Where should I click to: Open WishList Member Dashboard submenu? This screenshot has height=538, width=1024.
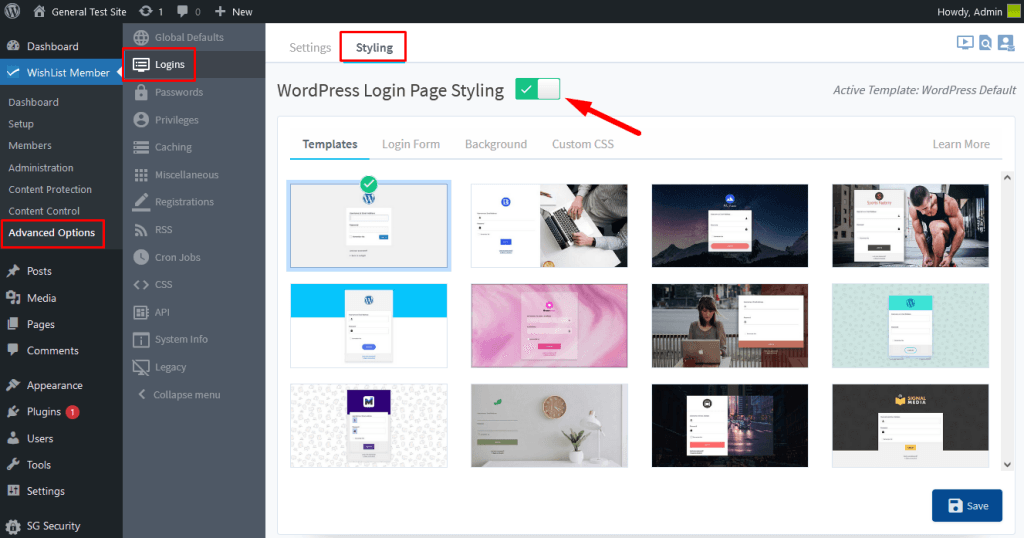pos(33,102)
